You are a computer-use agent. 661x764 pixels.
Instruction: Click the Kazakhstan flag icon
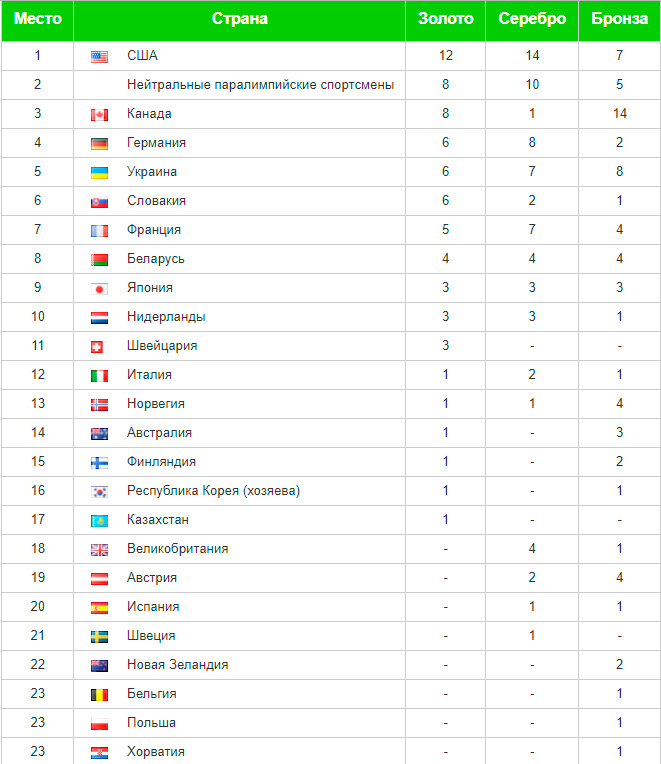(x=99, y=520)
